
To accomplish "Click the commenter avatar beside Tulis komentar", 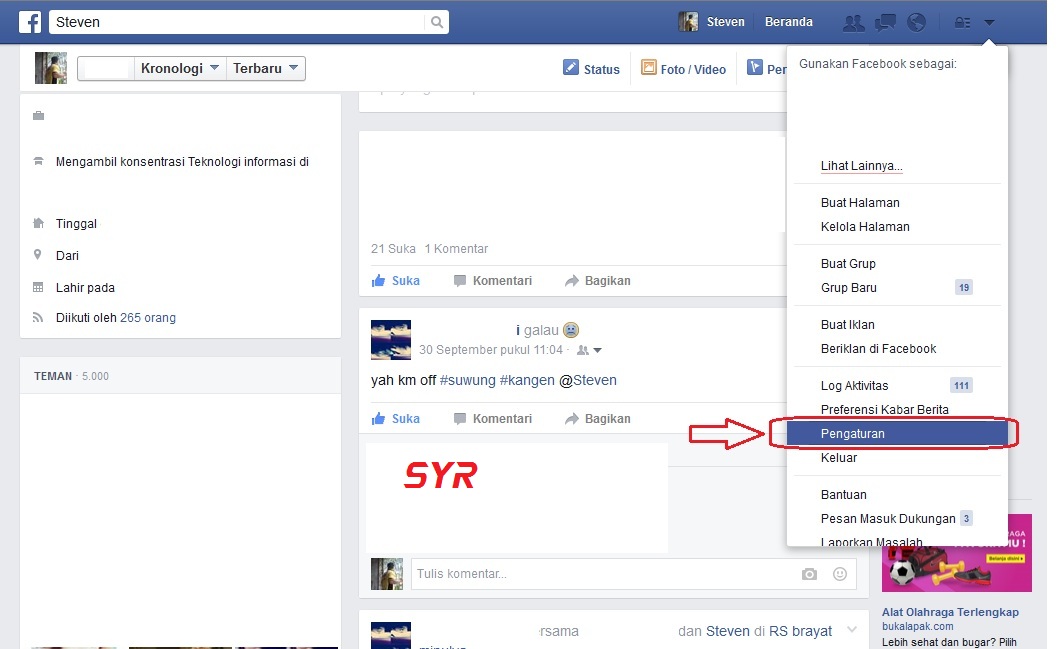I will point(387,574).
